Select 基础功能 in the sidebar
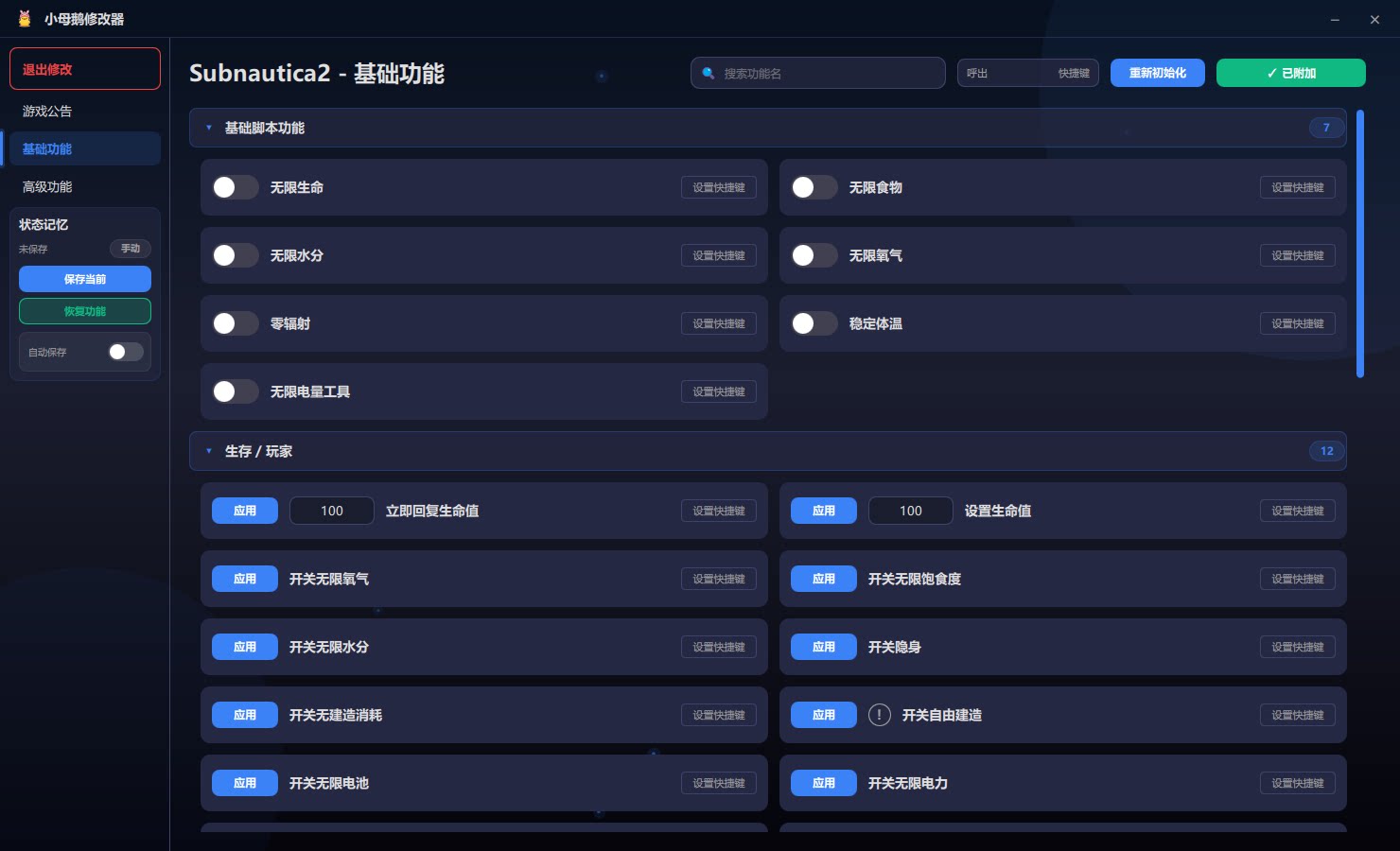 (85, 148)
